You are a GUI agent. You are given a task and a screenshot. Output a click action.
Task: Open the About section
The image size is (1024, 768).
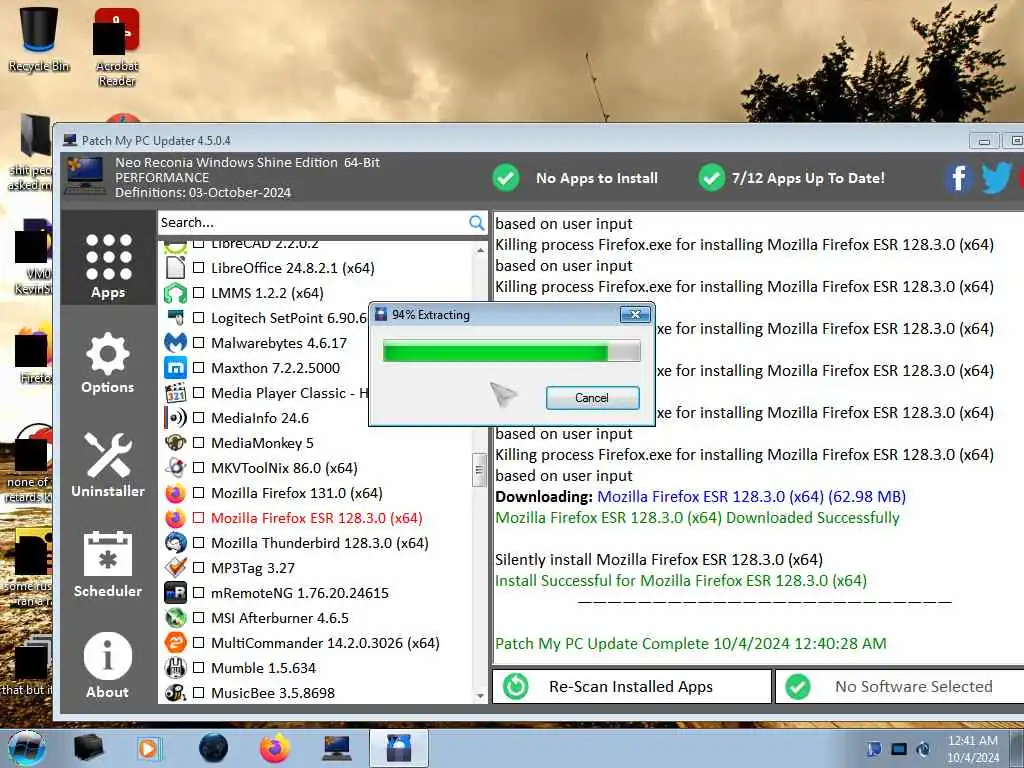point(108,665)
